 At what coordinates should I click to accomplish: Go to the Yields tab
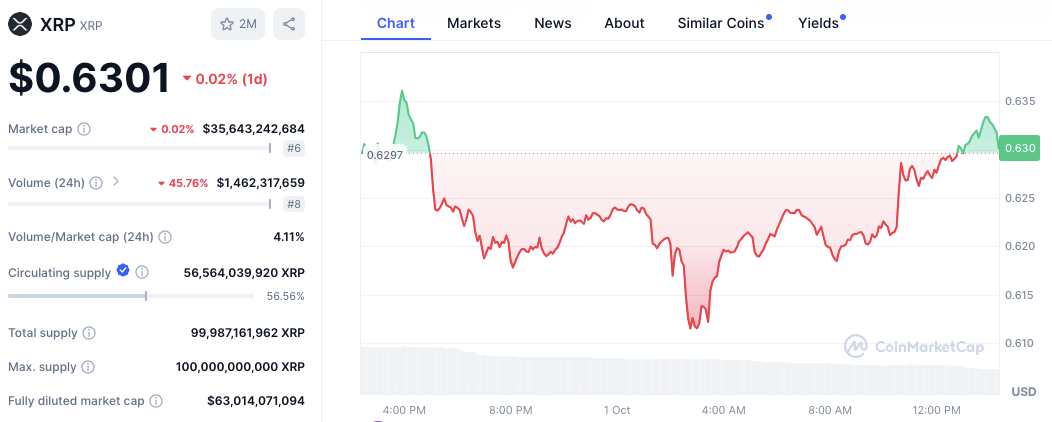pos(818,23)
